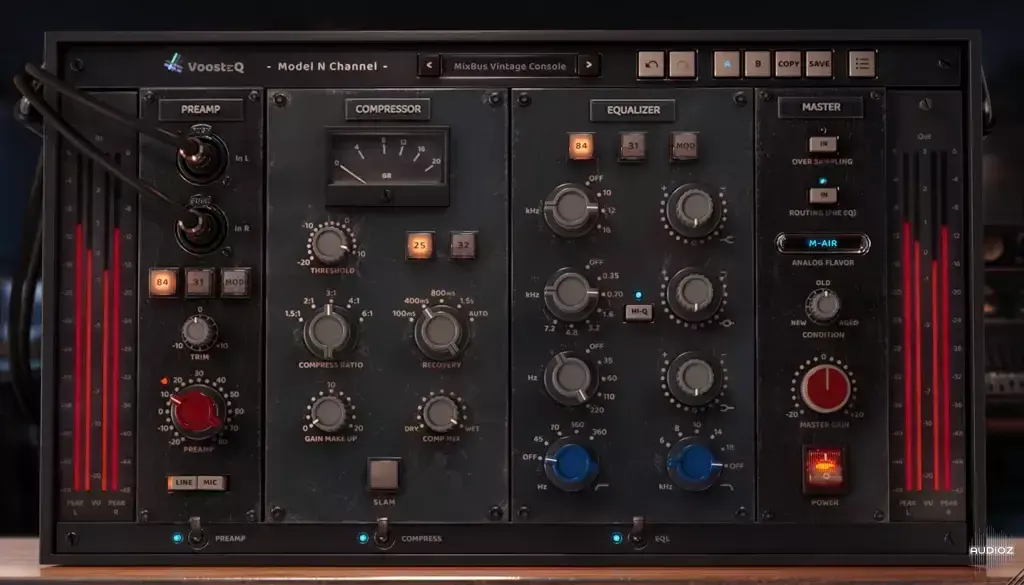Toggle the OVER SAMPLING IN button
The image size is (1024, 585).
pyautogui.click(x=823, y=145)
